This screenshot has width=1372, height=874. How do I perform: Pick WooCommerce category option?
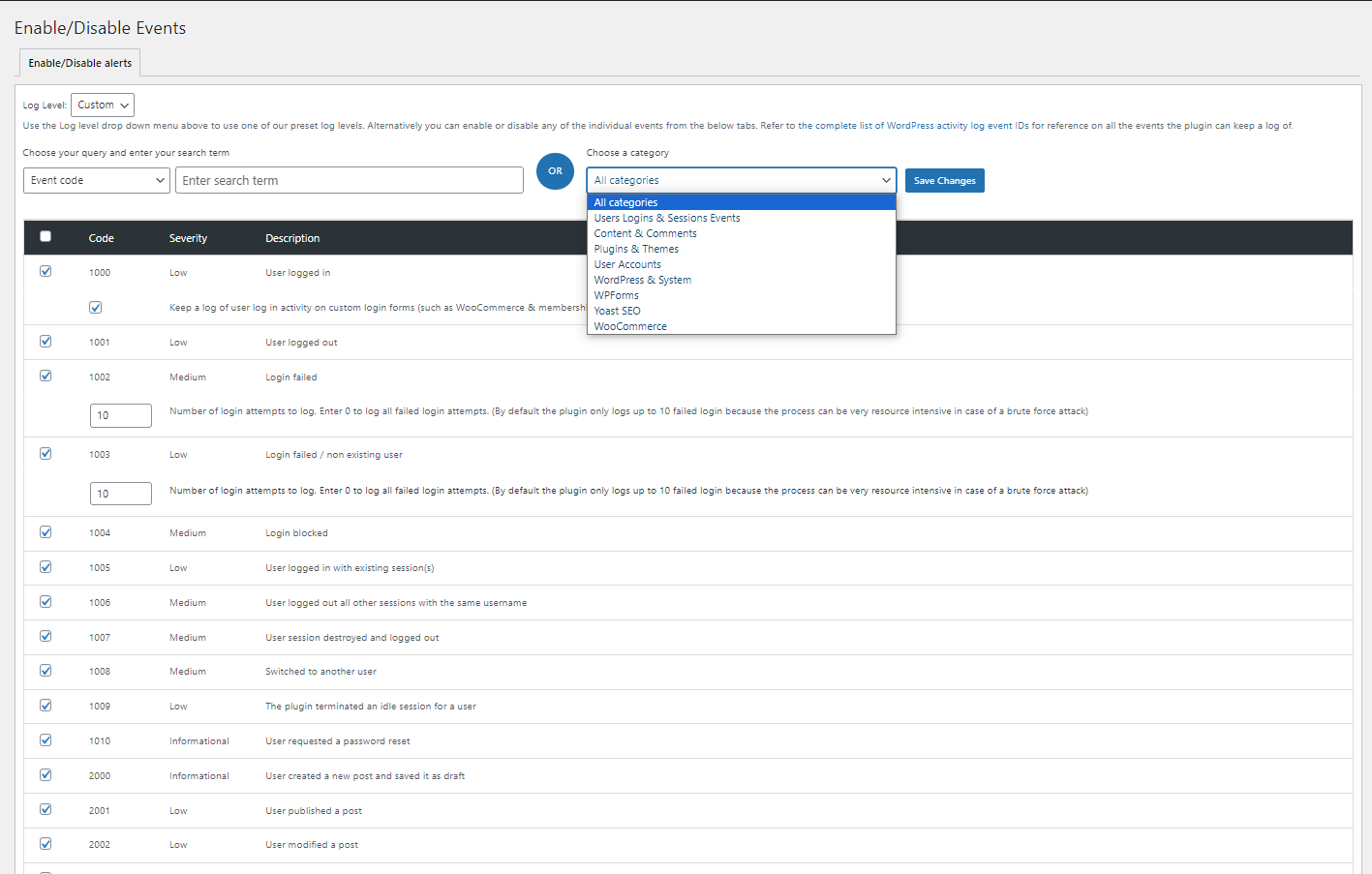[x=742, y=326]
